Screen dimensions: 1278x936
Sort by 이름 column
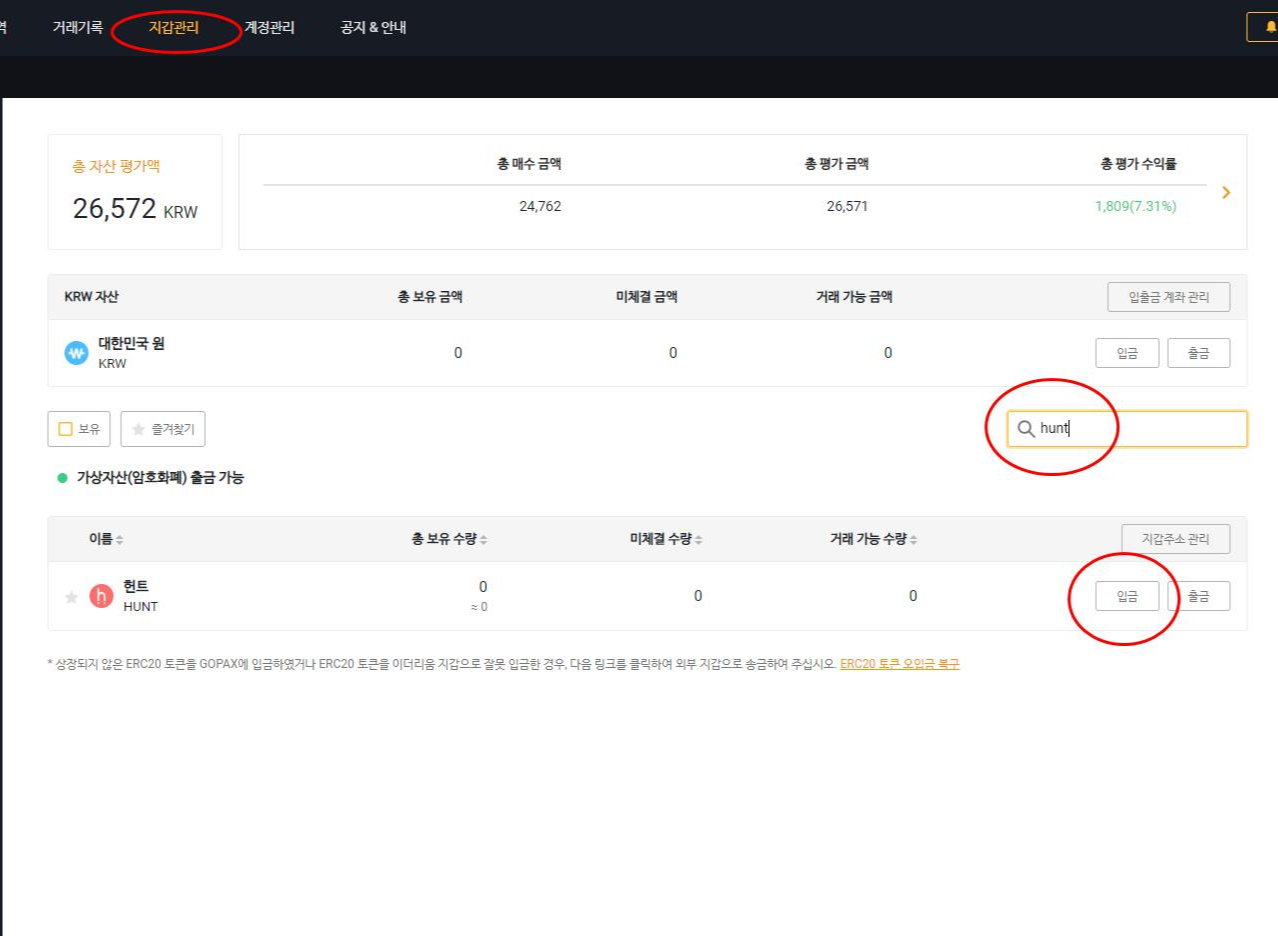pyautogui.click(x=106, y=539)
